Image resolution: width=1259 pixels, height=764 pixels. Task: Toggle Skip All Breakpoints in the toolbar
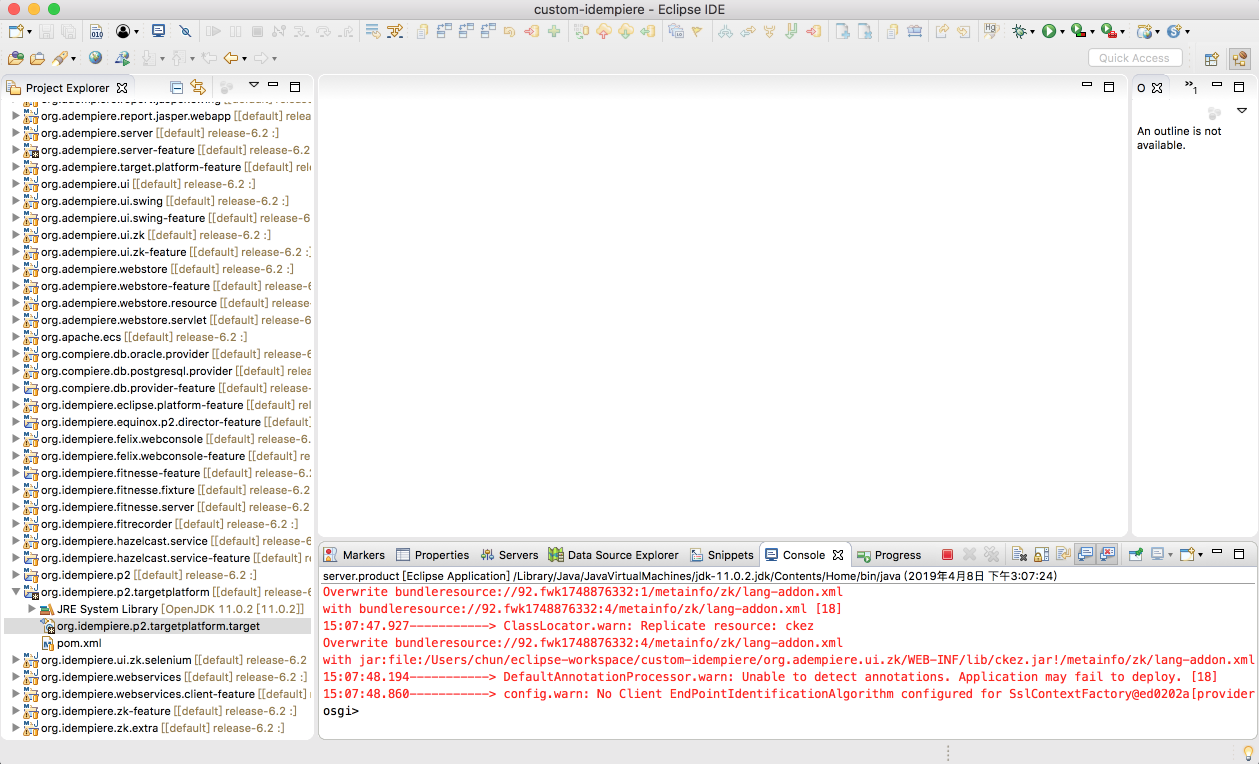[186, 32]
